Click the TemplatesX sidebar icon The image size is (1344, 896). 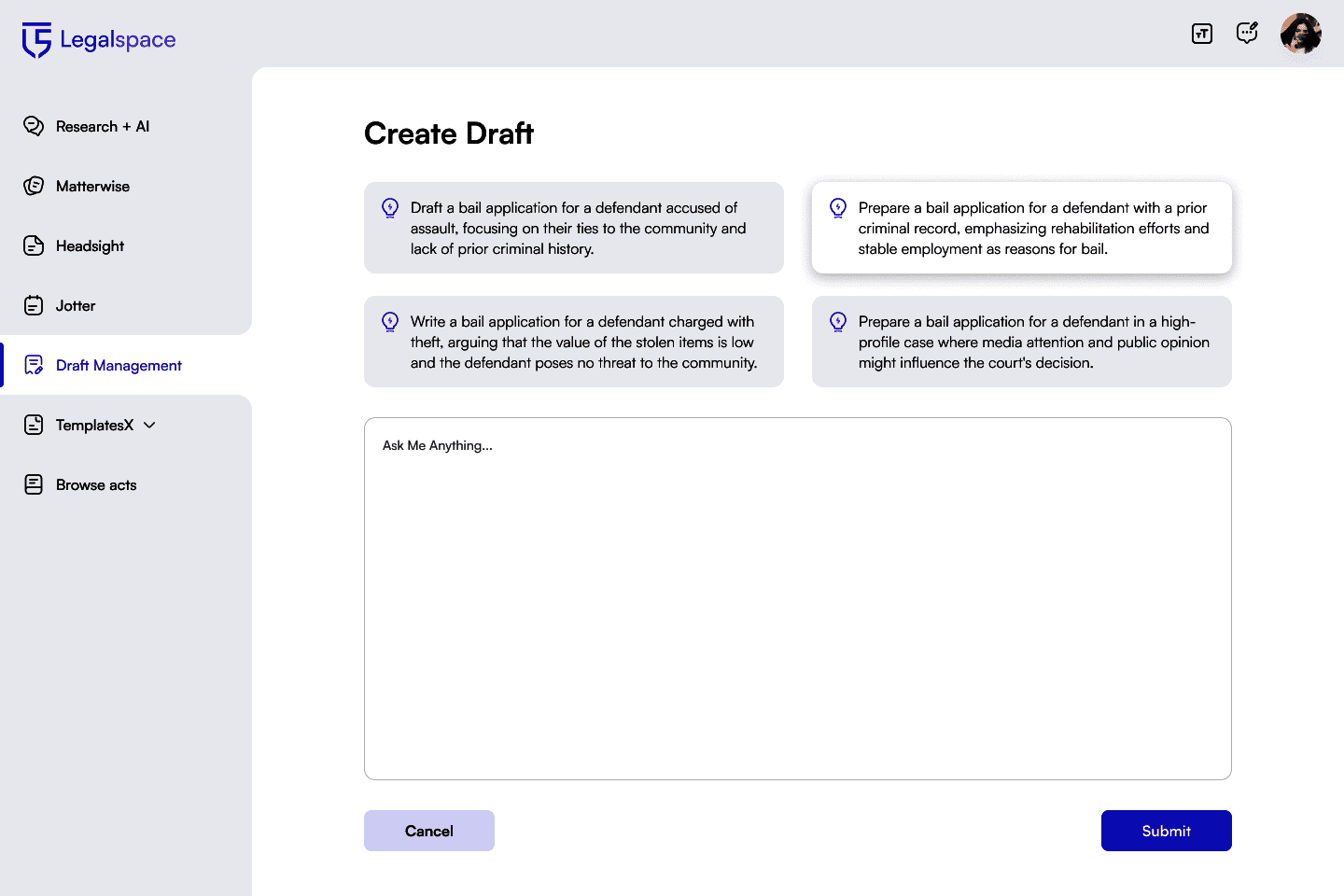tap(34, 425)
